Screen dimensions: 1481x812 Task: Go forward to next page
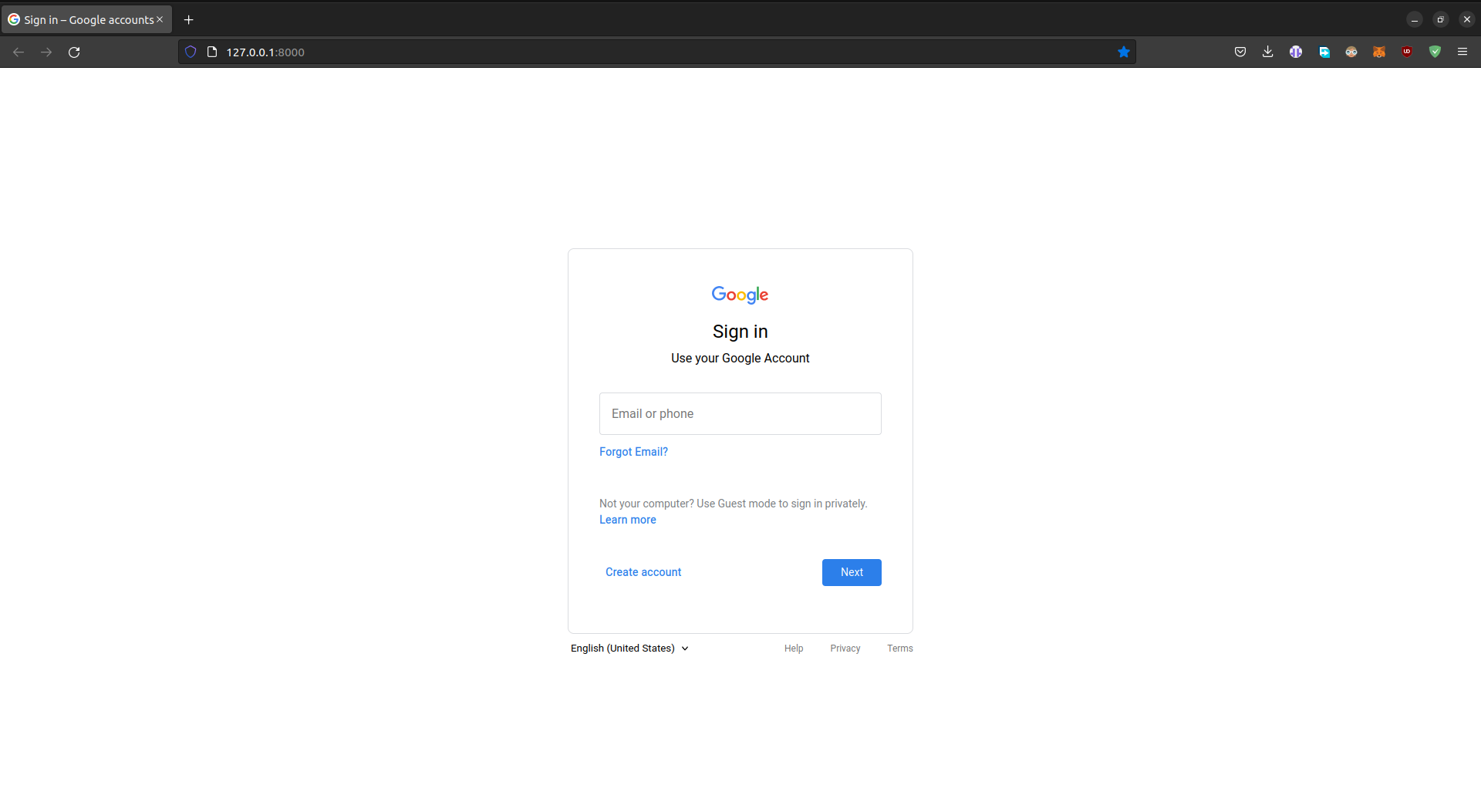point(46,52)
